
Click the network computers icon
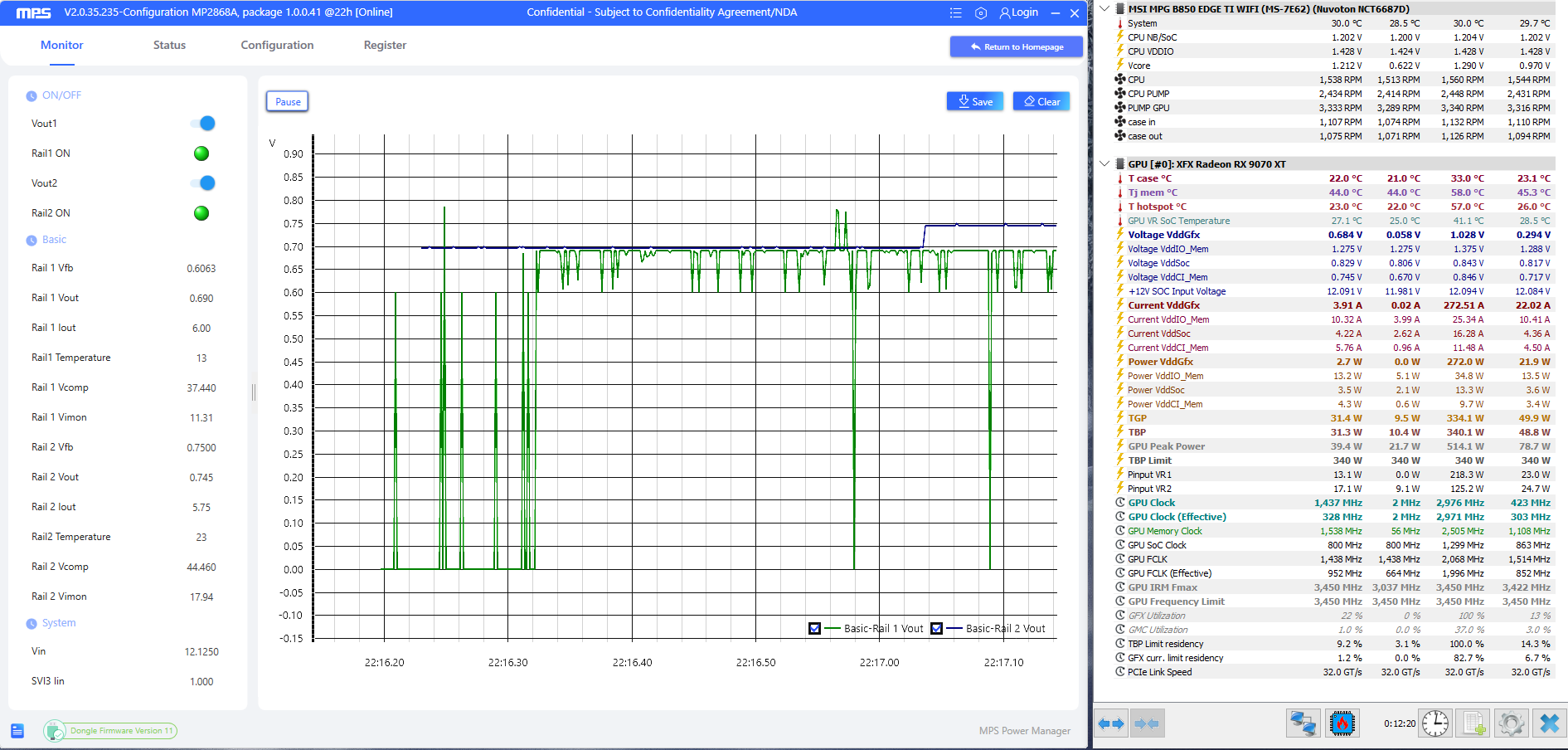1303,723
